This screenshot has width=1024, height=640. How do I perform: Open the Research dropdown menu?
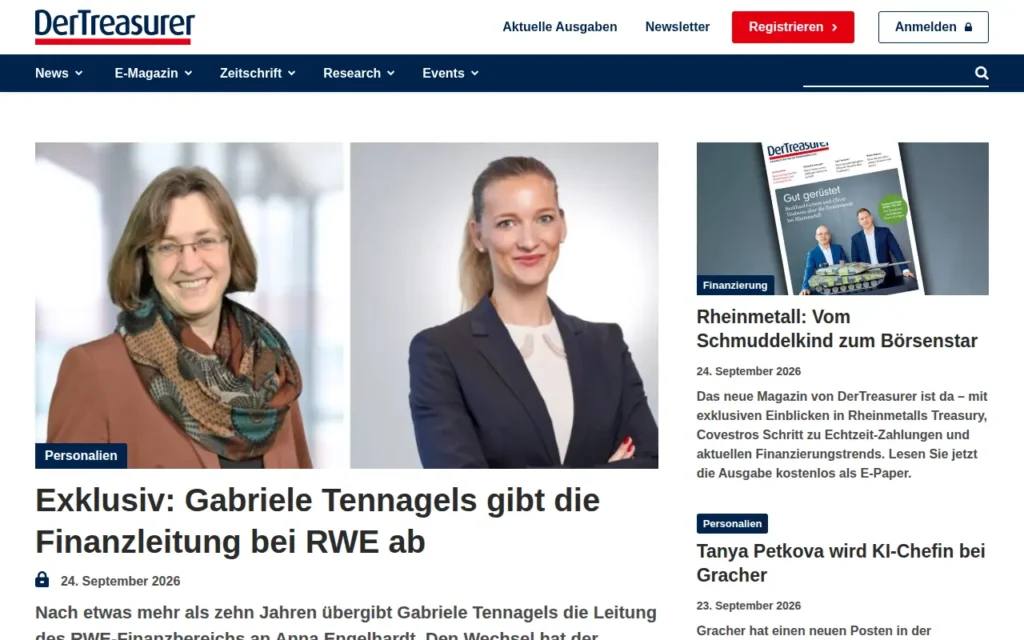(359, 73)
